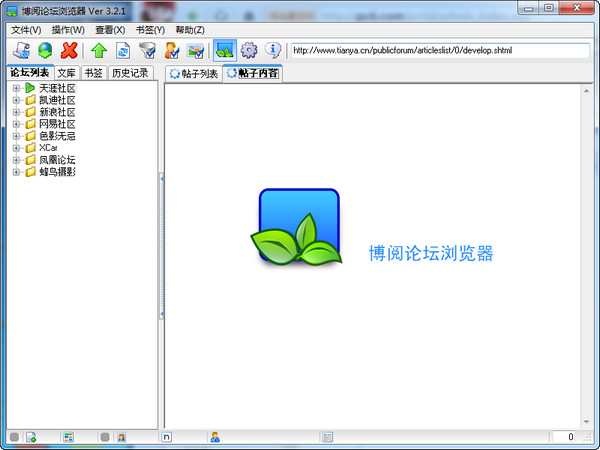Expand the 凯迪社区 tree node

tap(16, 100)
